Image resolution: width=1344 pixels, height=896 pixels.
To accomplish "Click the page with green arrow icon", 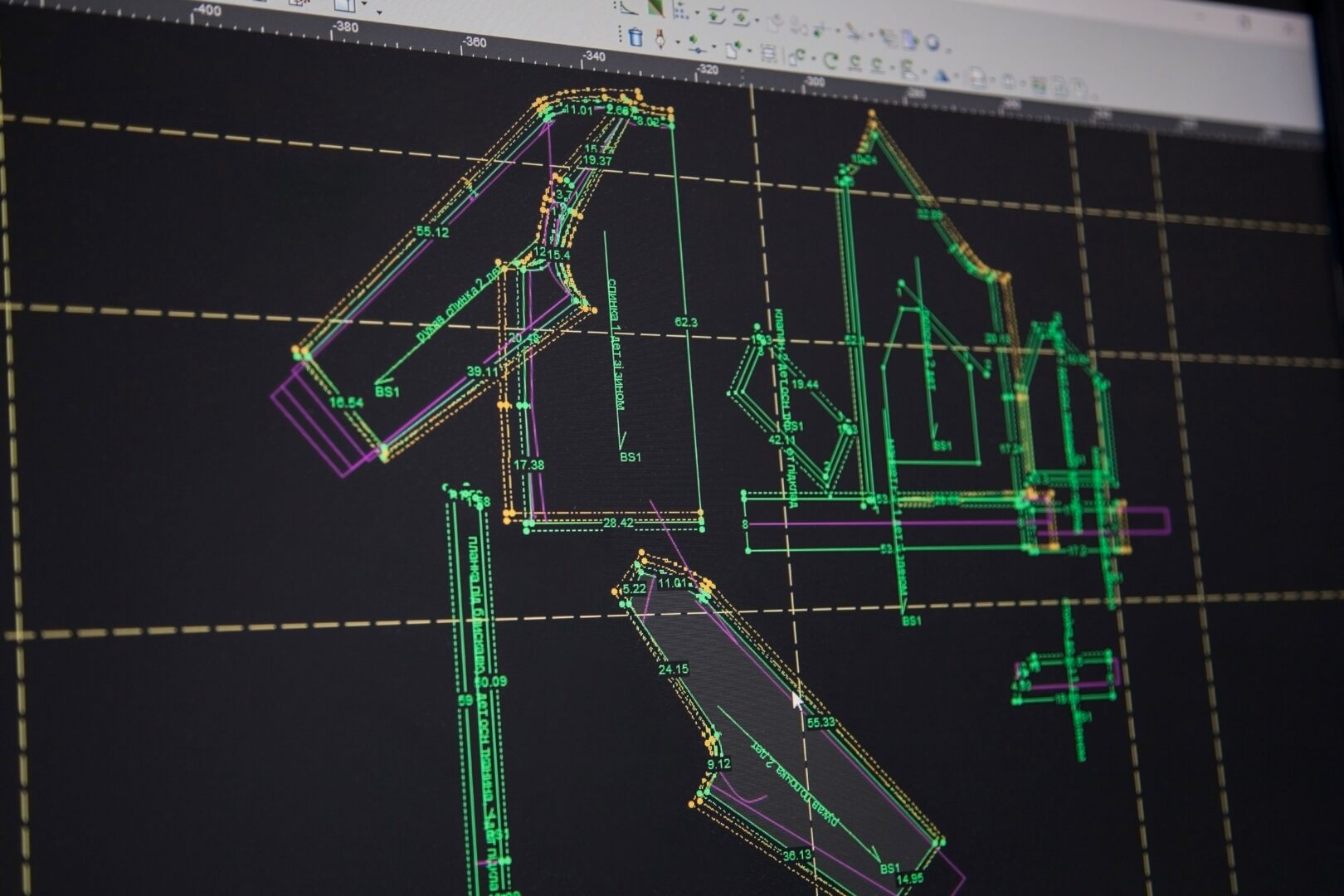I will click(x=733, y=50).
